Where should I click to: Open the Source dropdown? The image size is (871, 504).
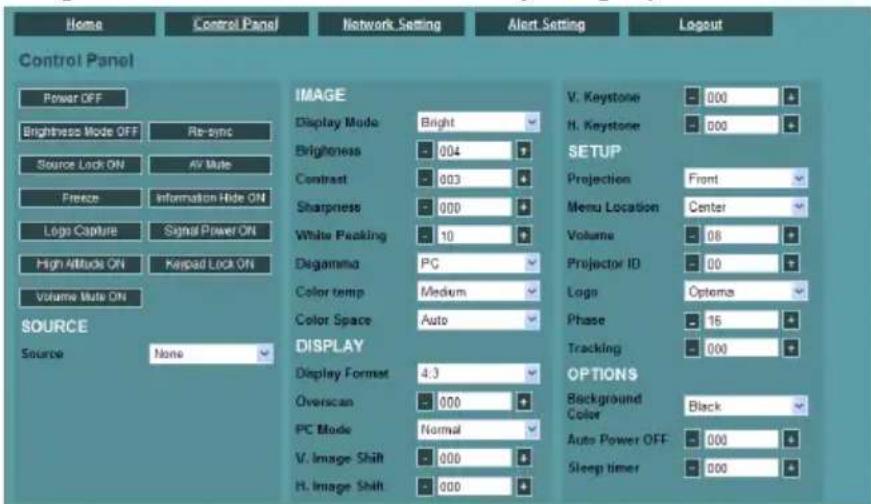[211, 354]
